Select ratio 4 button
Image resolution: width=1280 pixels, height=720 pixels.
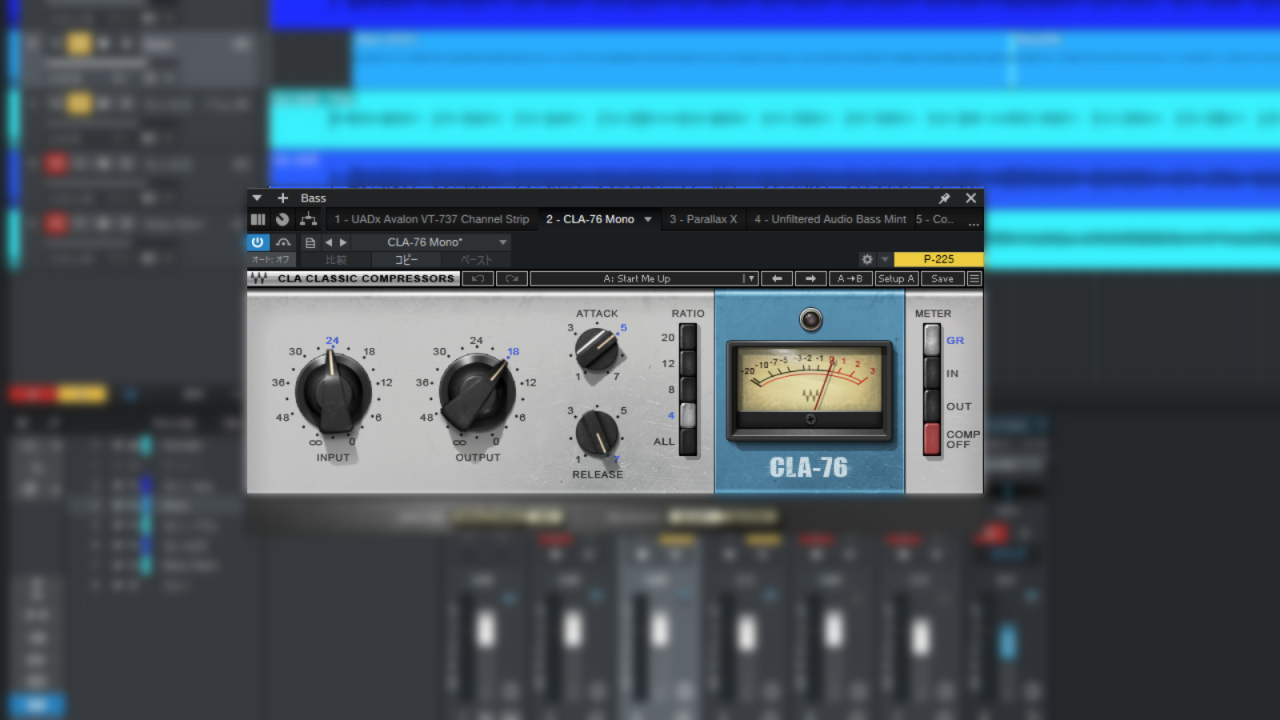point(688,415)
